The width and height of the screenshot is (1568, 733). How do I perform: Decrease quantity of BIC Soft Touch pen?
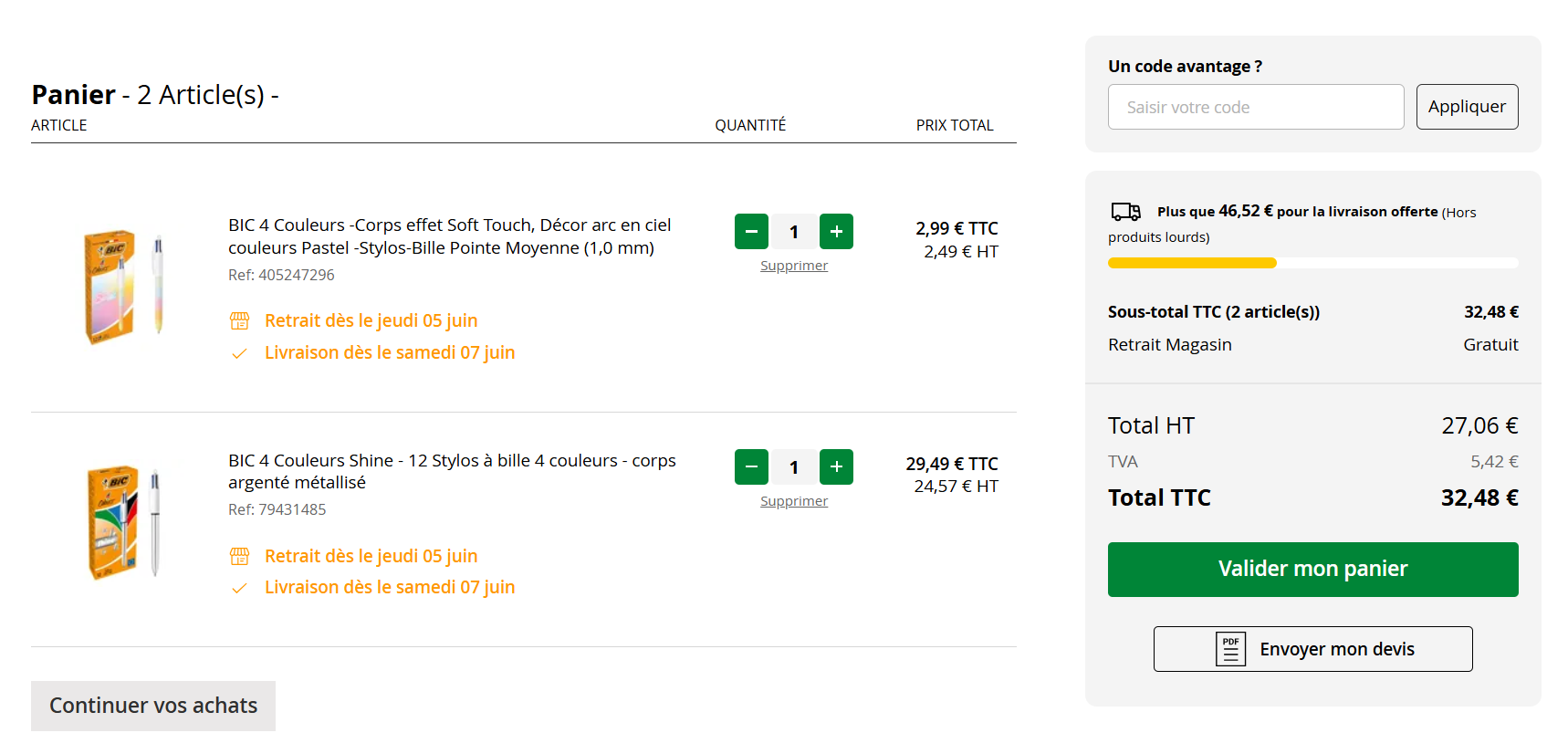(x=751, y=232)
